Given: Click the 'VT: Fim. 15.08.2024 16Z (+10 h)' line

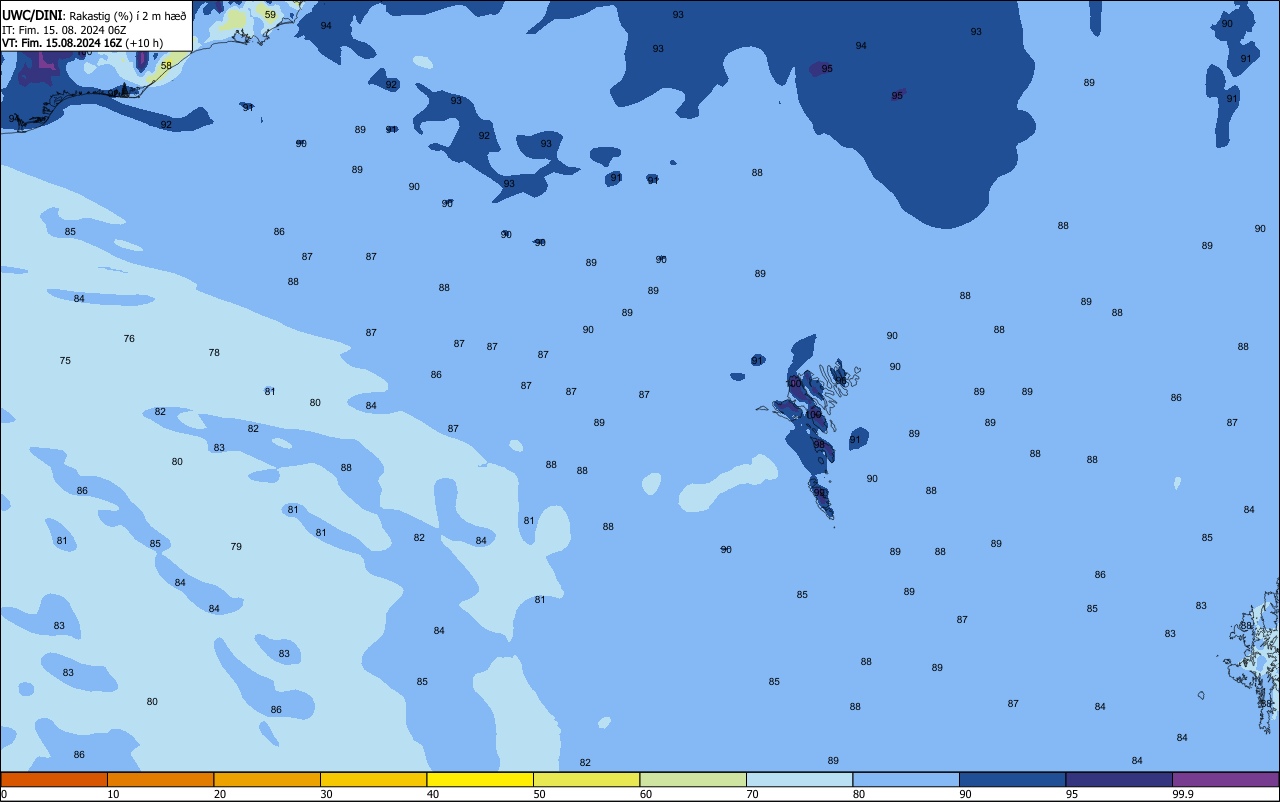Looking at the screenshot, I should click(x=82, y=43).
